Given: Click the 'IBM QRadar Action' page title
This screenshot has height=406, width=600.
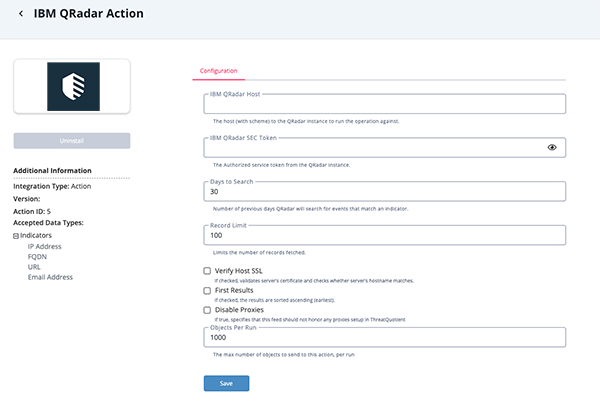Looking at the screenshot, I should click(88, 13).
